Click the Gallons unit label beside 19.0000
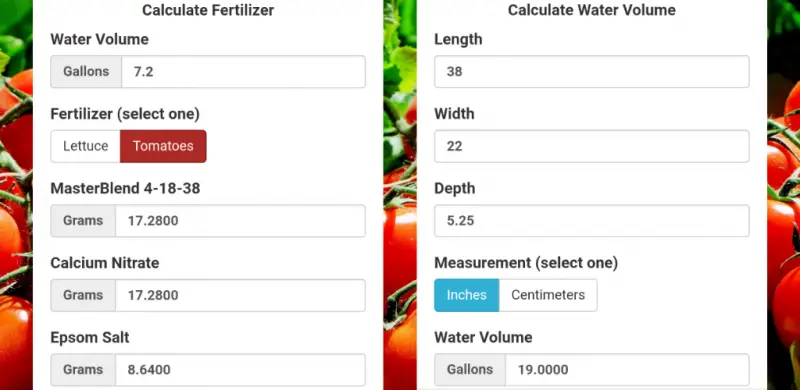Image resolution: width=800 pixels, height=390 pixels. click(470, 370)
